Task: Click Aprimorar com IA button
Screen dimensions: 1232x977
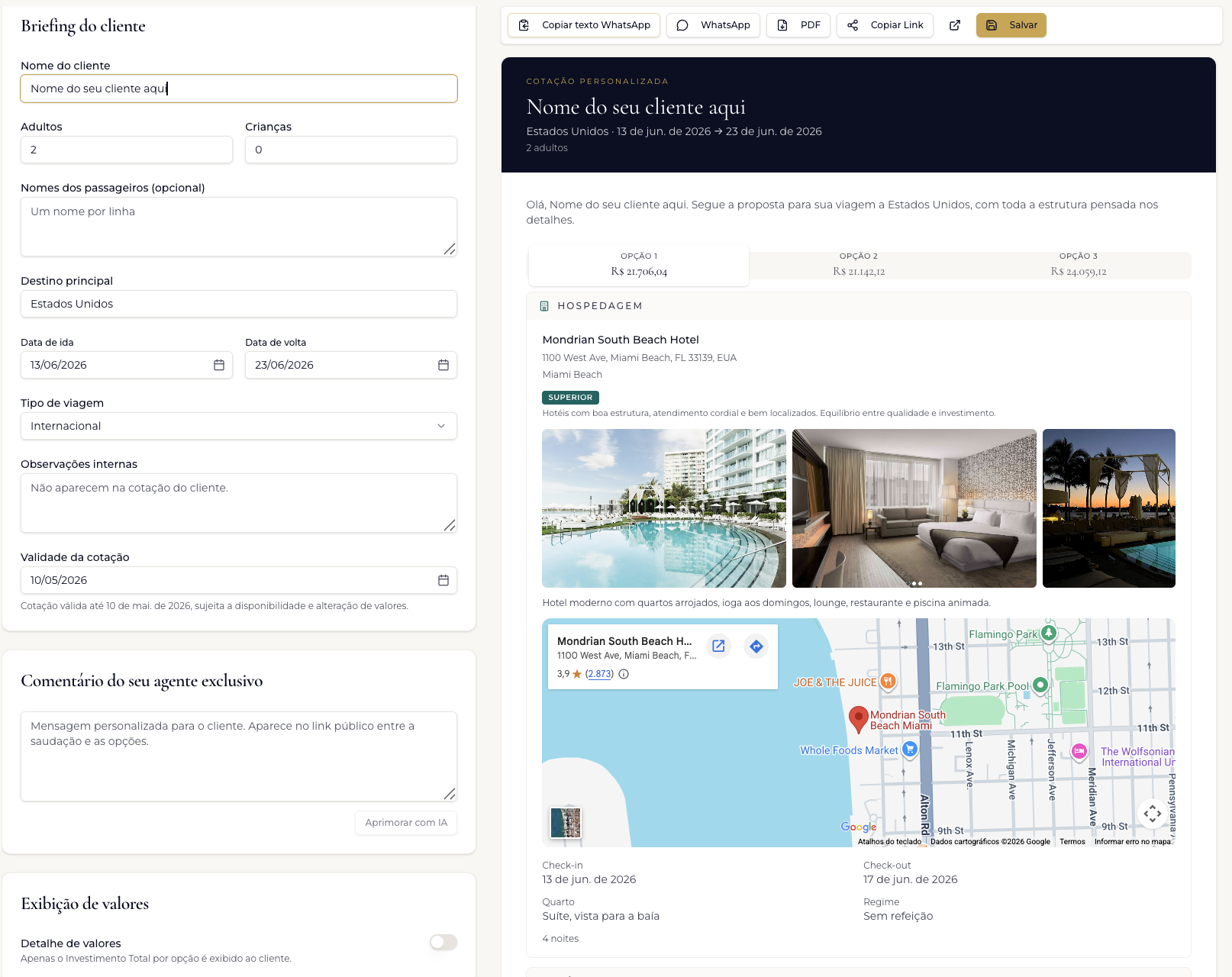Action: [406, 823]
